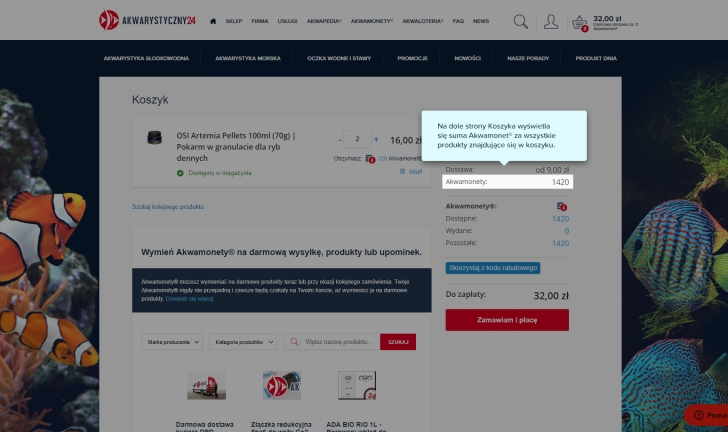Open the Nasze Porady section

click(528, 59)
